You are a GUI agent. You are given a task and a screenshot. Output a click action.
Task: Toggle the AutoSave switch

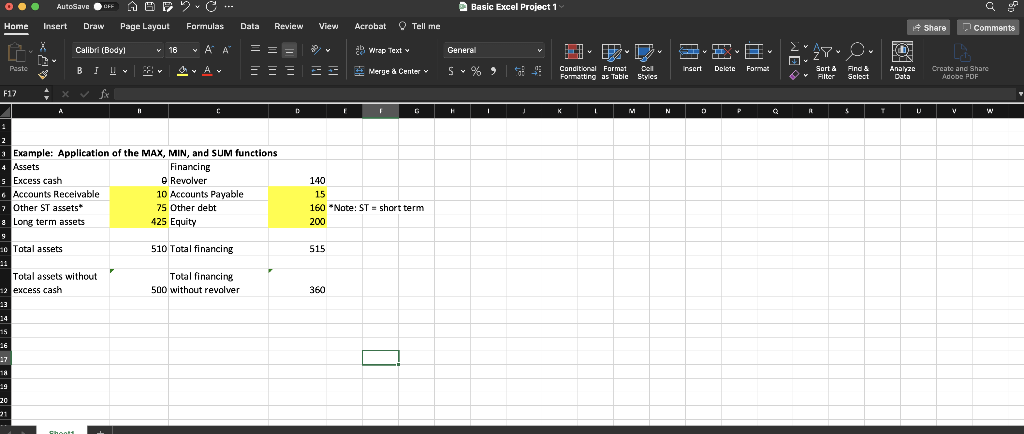106,7
